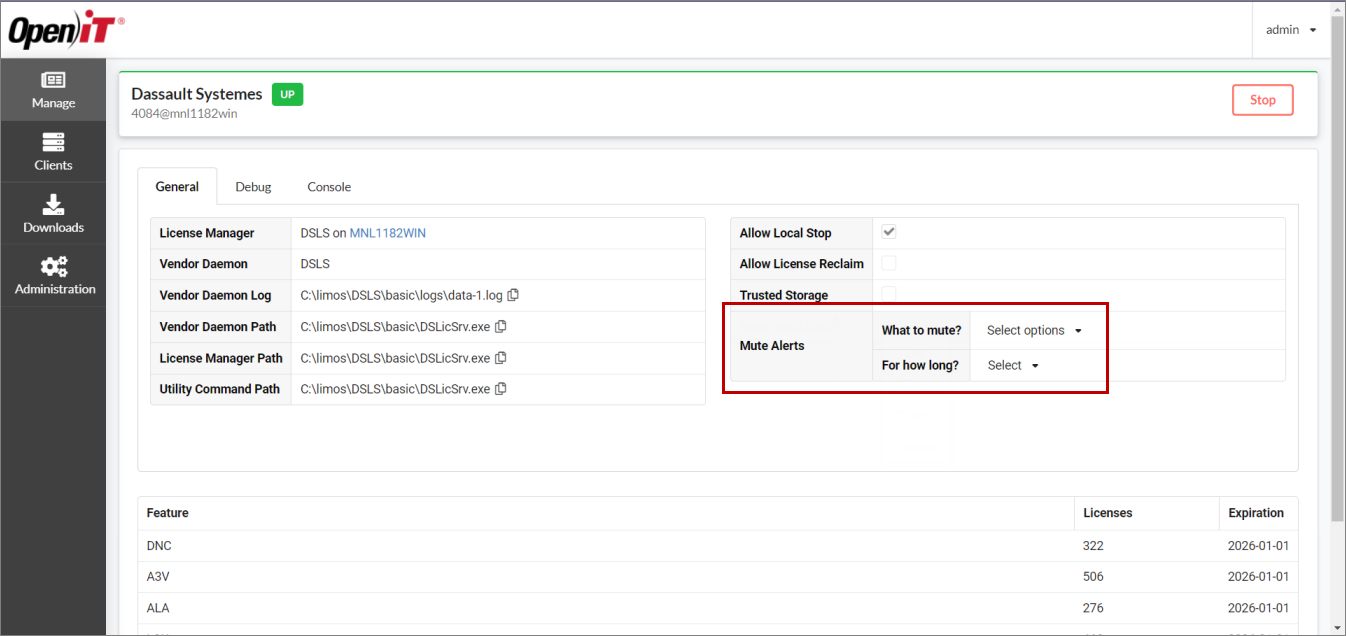Viewport: 1346px width, 636px height.
Task: Switch to the General tab
Action: pos(177,187)
